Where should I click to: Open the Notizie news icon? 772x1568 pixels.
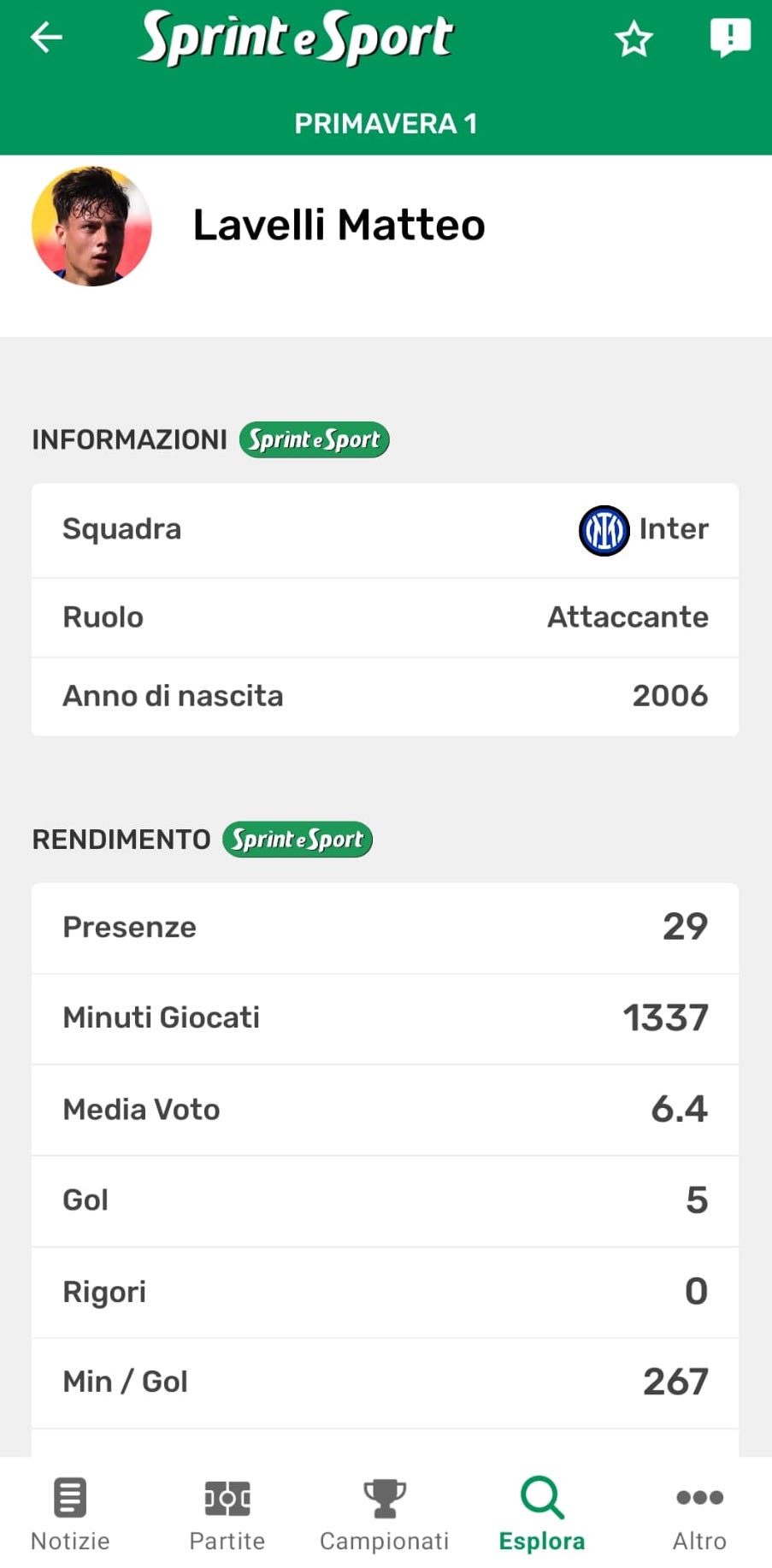click(x=70, y=1498)
